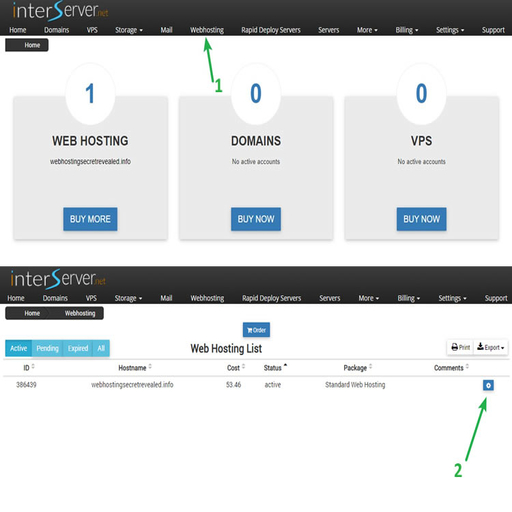Click the Domains card count circle
The image size is (512, 512).
click(256, 94)
